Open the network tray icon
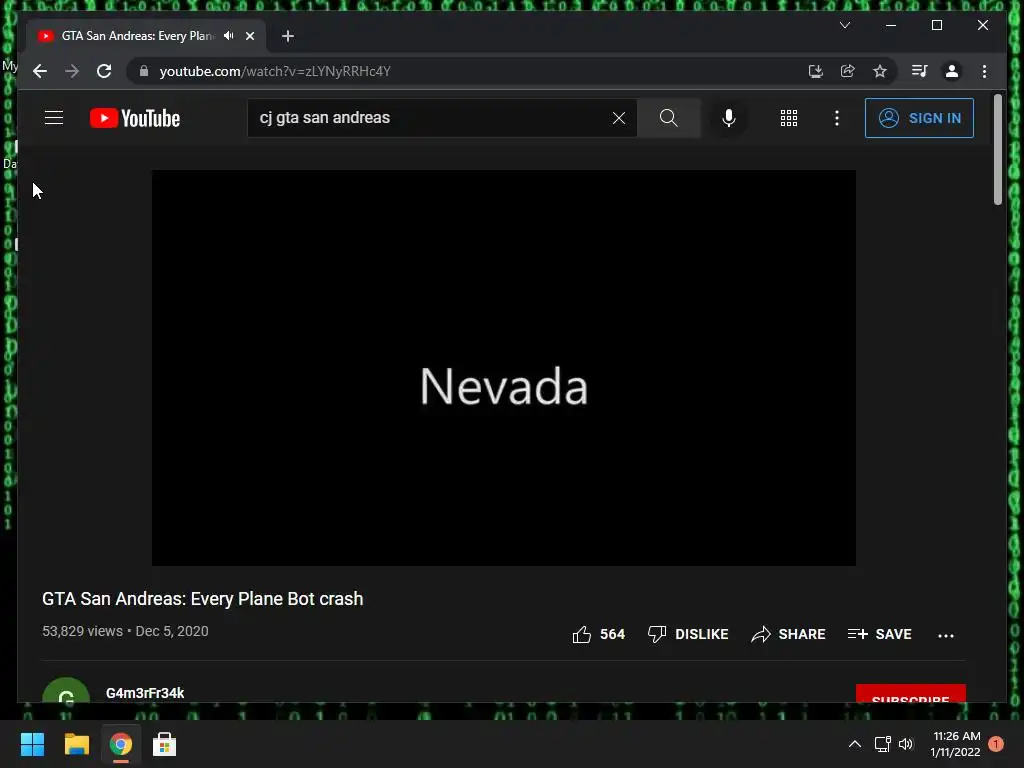Viewport: 1024px width, 768px height. tap(882, 744)
